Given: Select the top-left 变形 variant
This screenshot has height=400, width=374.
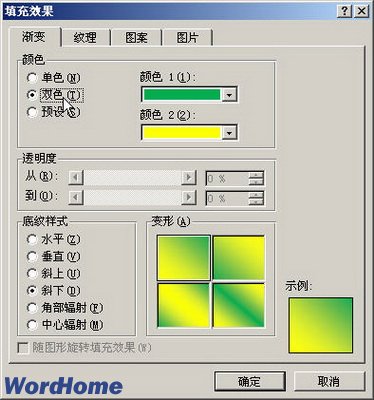Looking at the screenshot, I should click(184, 258).
